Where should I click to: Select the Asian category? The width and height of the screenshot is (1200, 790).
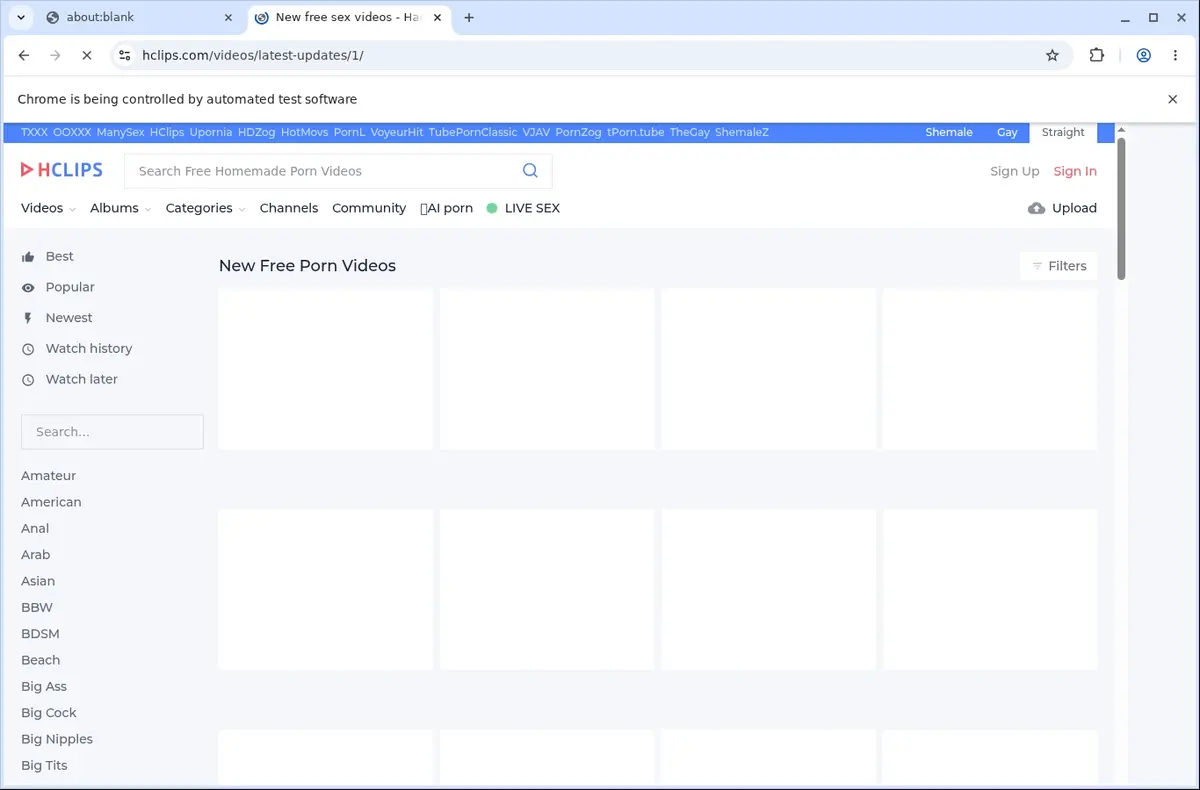click(38, 581)
